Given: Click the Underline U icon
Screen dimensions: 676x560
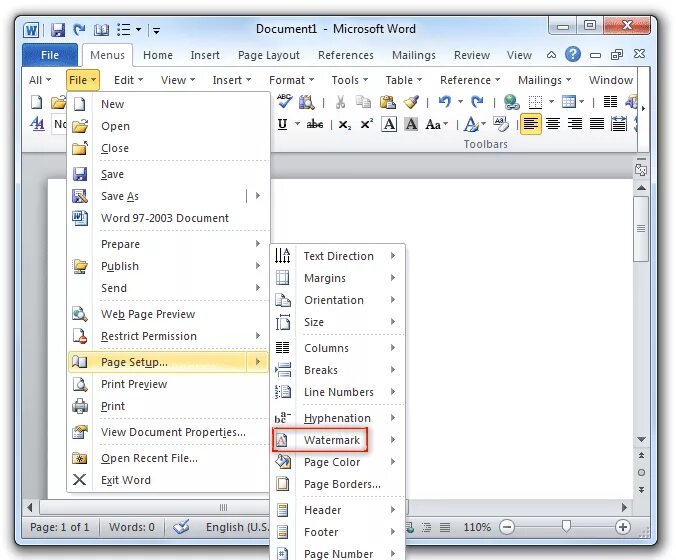Looking at the screenshot, I should point(282,125).
